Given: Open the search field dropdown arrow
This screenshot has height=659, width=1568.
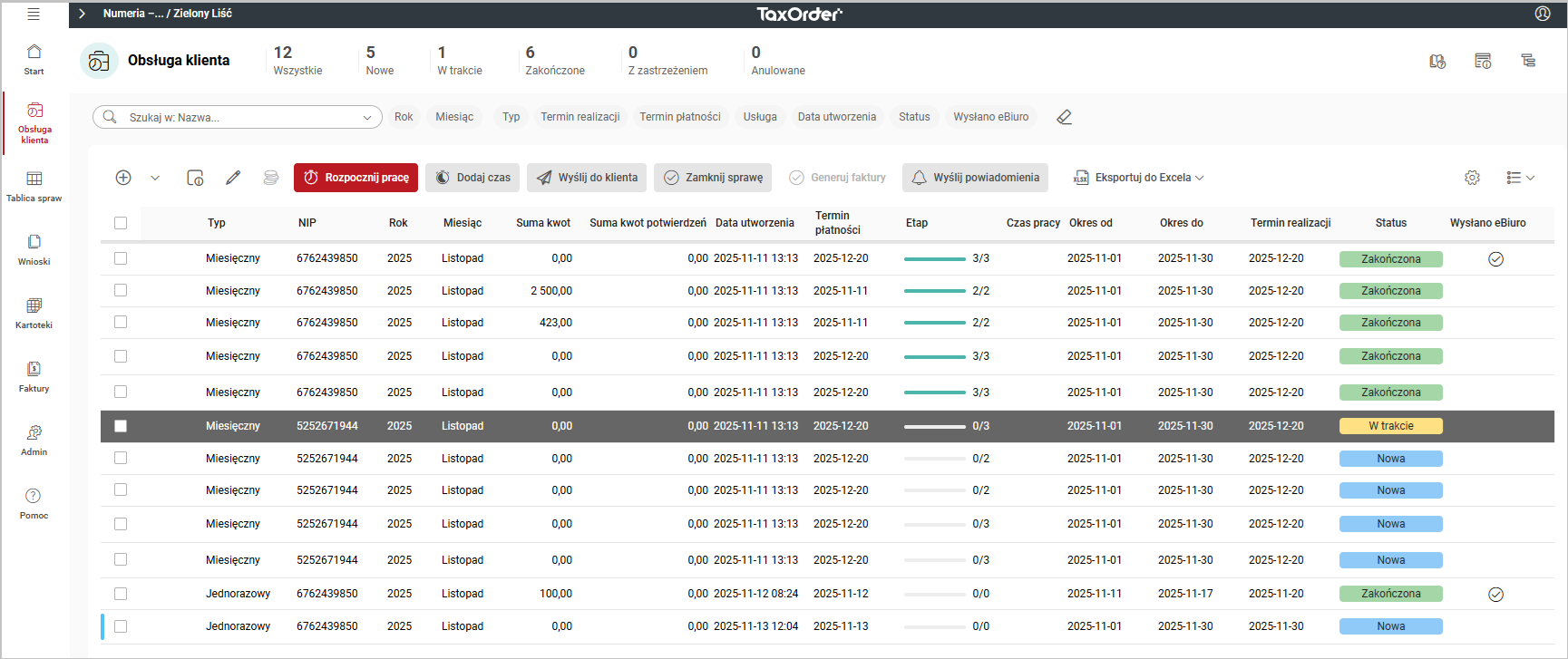Looking at the screenshot, I should (367, 117).
